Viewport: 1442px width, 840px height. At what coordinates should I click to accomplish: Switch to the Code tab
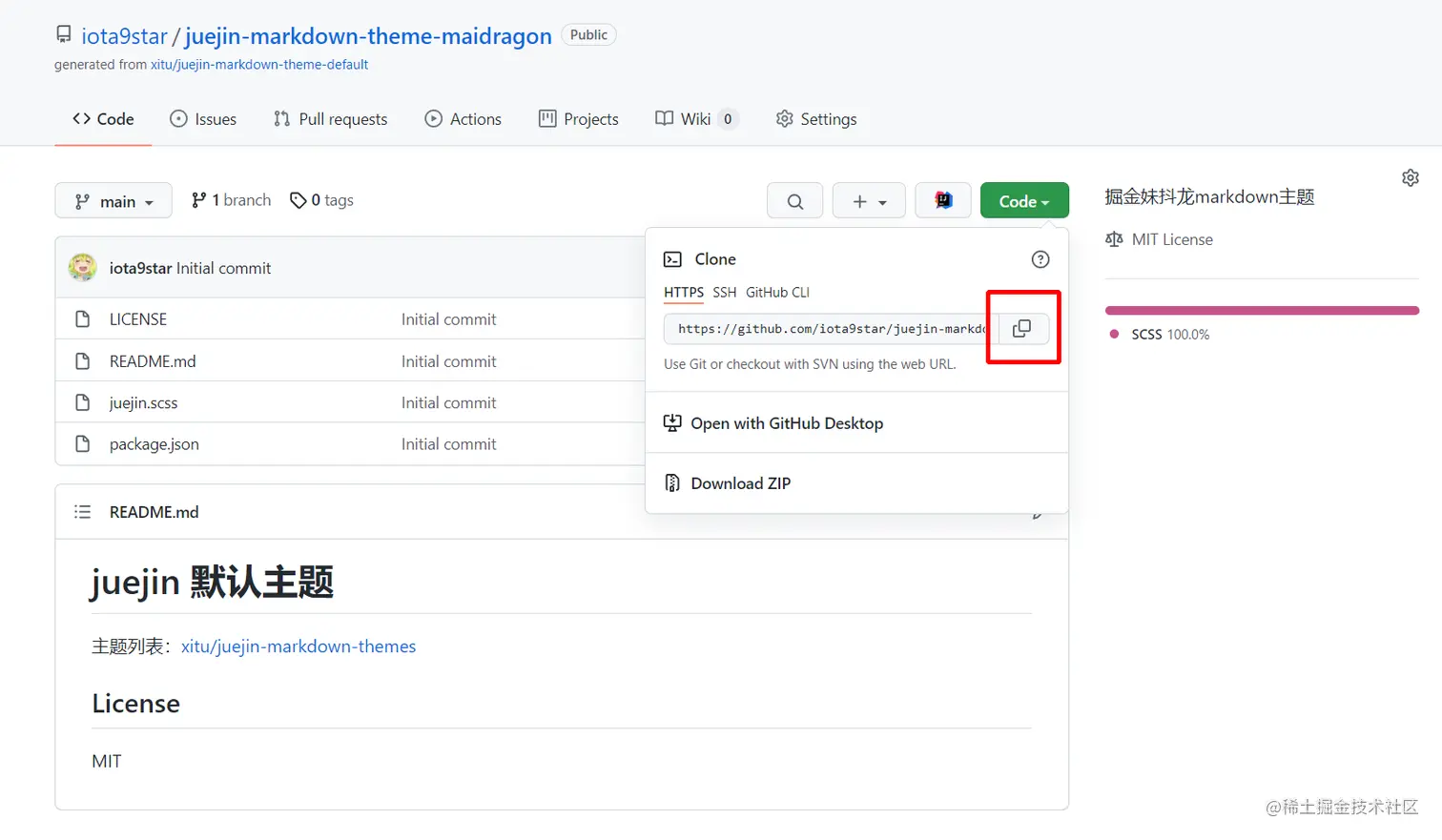pyautogui.click(x=103, y=119)
